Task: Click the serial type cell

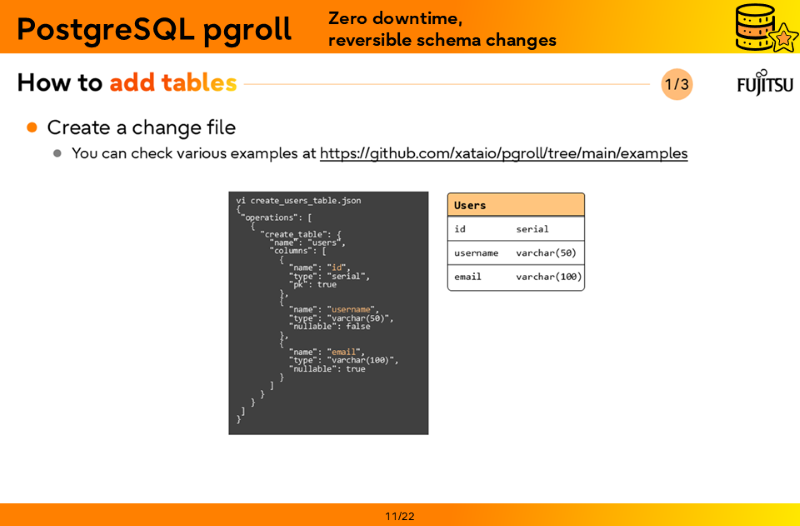Action: coord(532,229)
